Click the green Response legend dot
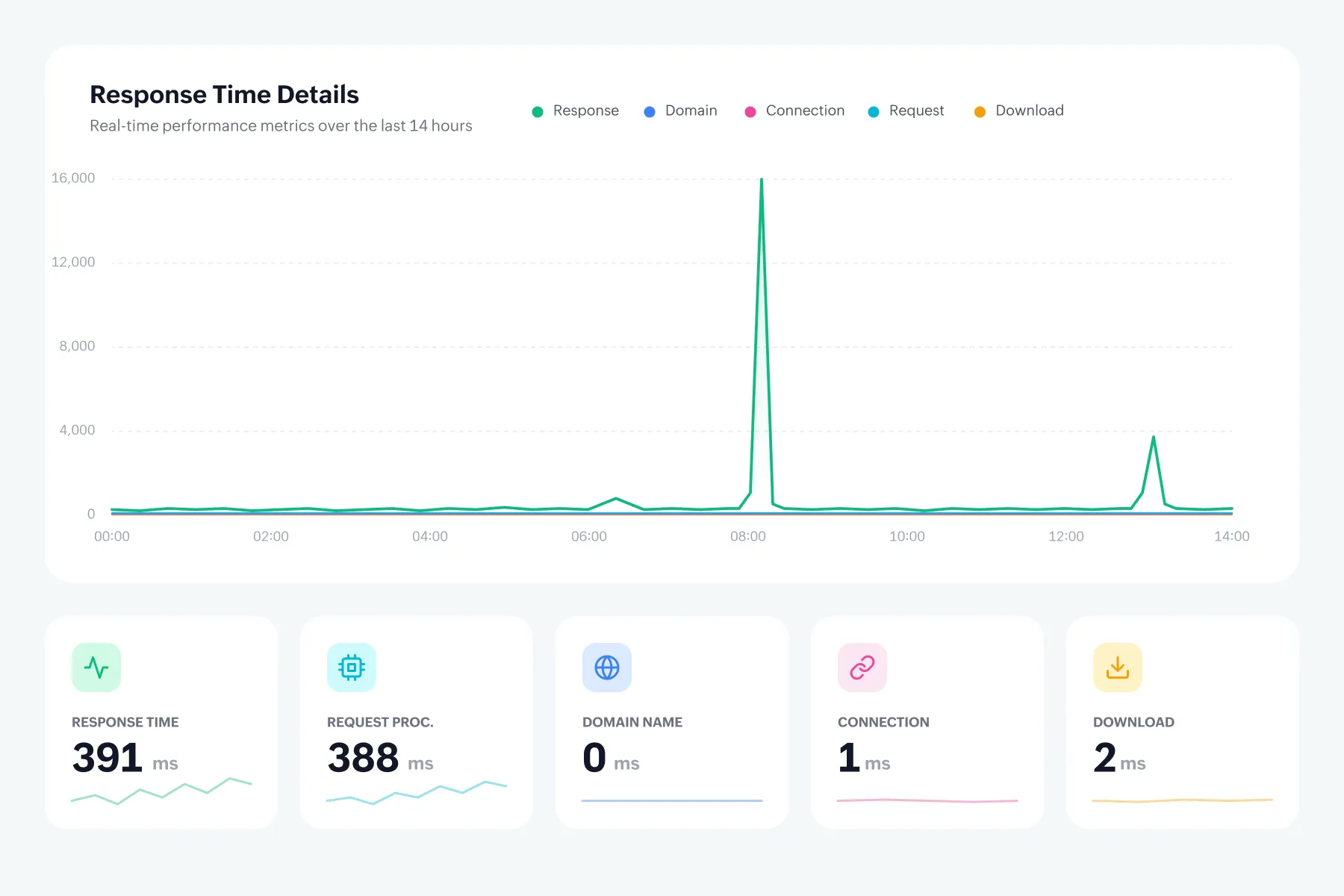This screenshot has height=896, width=1344. tap(538, 112)
